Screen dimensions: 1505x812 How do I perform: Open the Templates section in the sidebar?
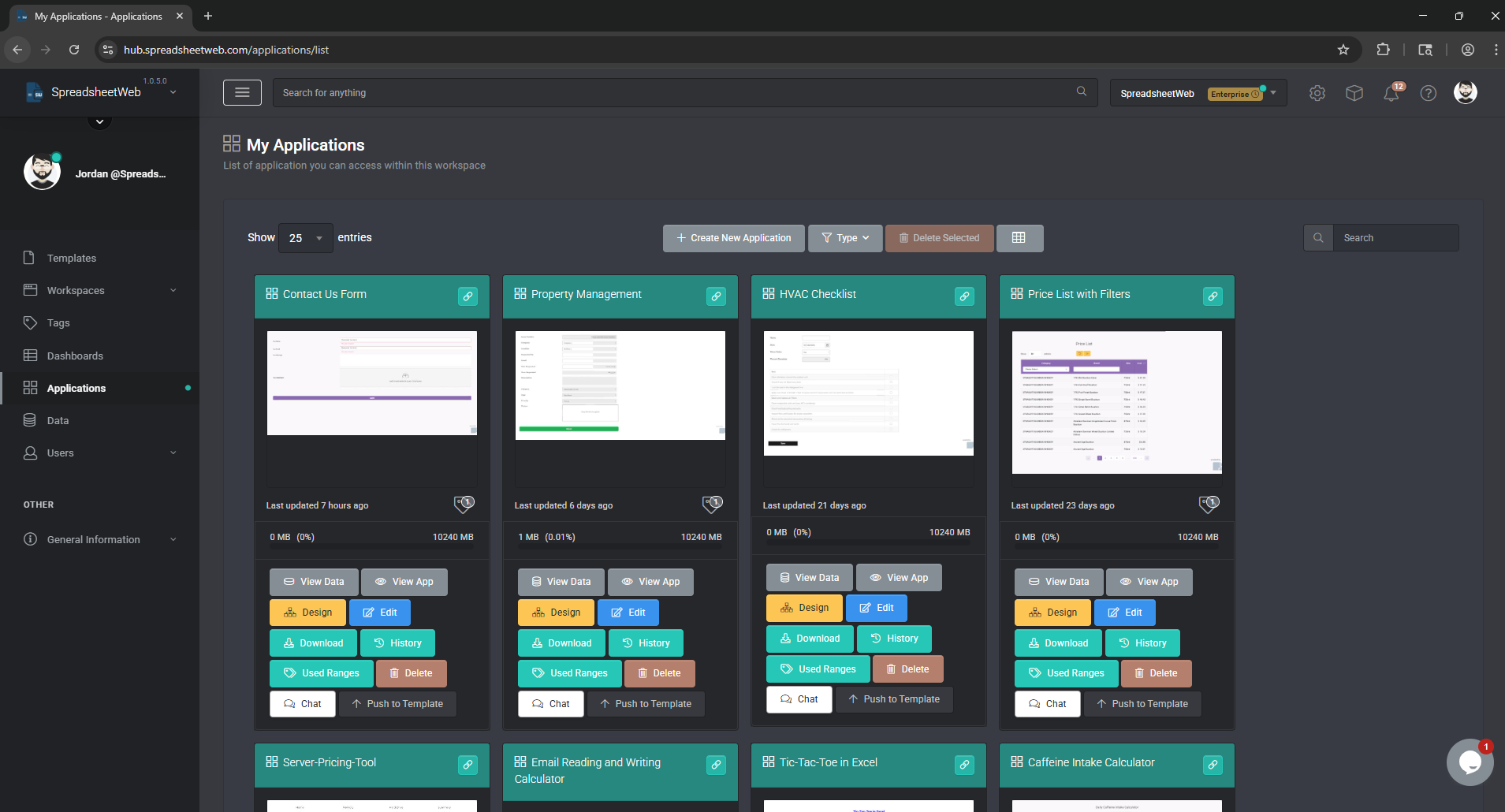[71, 258]
